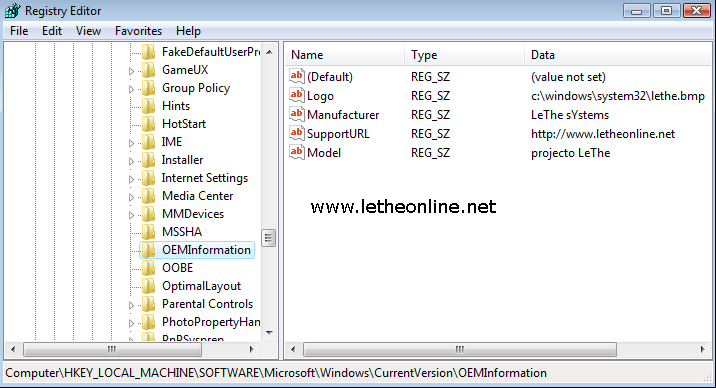Image resolution: width=716 pixels, height=388 pixels.
Task: Select the Hints key
Action: tap(176, 106)
